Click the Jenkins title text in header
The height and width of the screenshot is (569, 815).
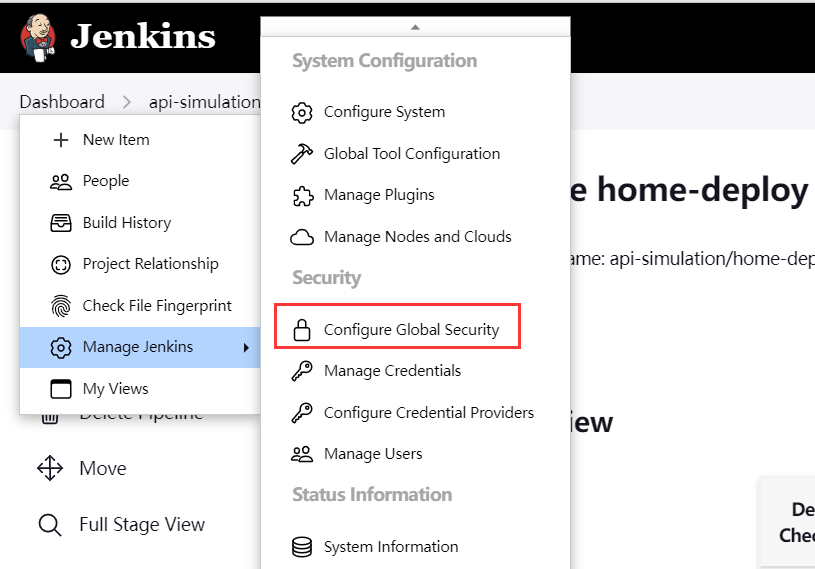[x=143, y=36]
